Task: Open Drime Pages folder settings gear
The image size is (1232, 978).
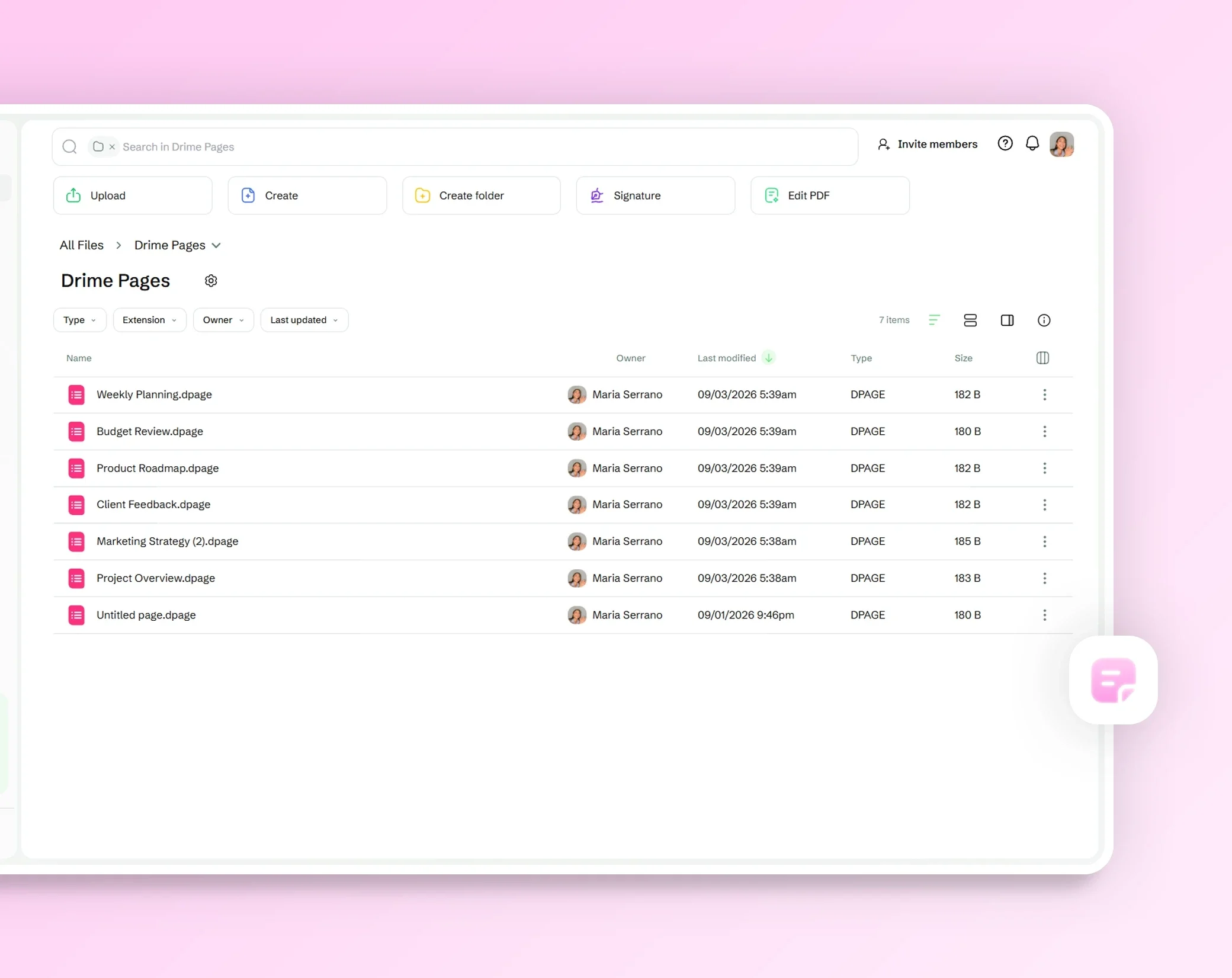Action: coord(211,281)
